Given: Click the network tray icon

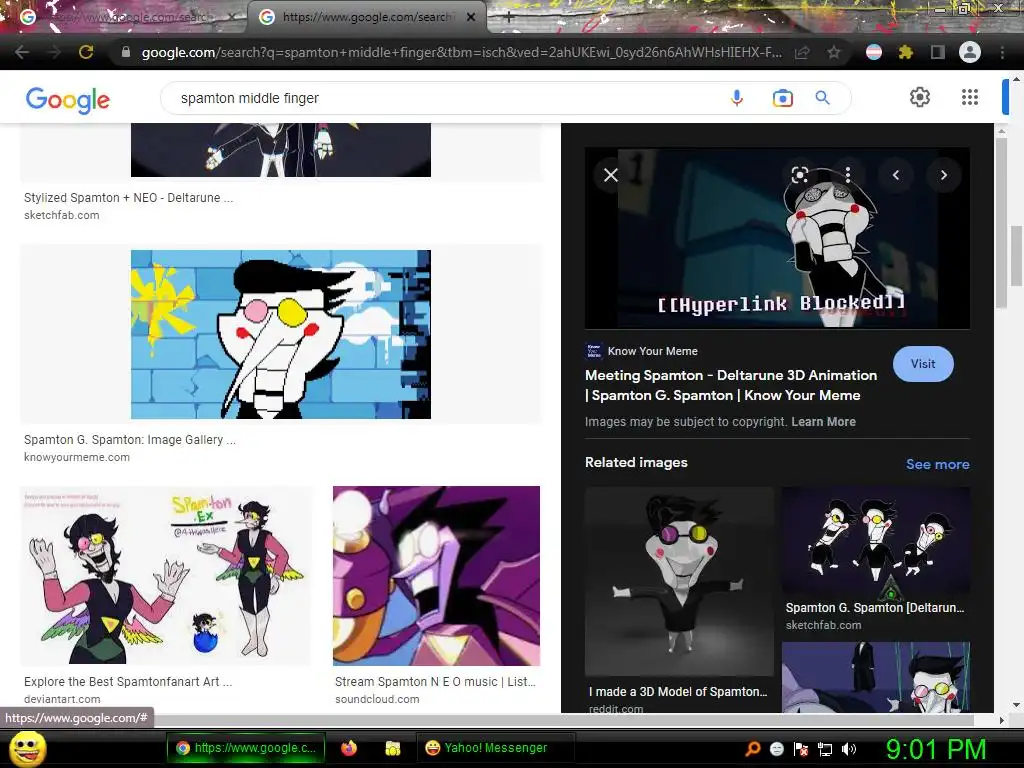Looking at the screenshot, I should [825, 749].
